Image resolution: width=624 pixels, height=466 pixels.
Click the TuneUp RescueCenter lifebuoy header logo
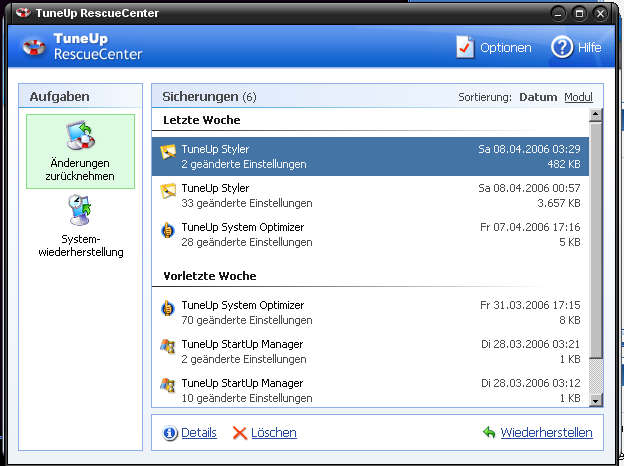(34, 47)
